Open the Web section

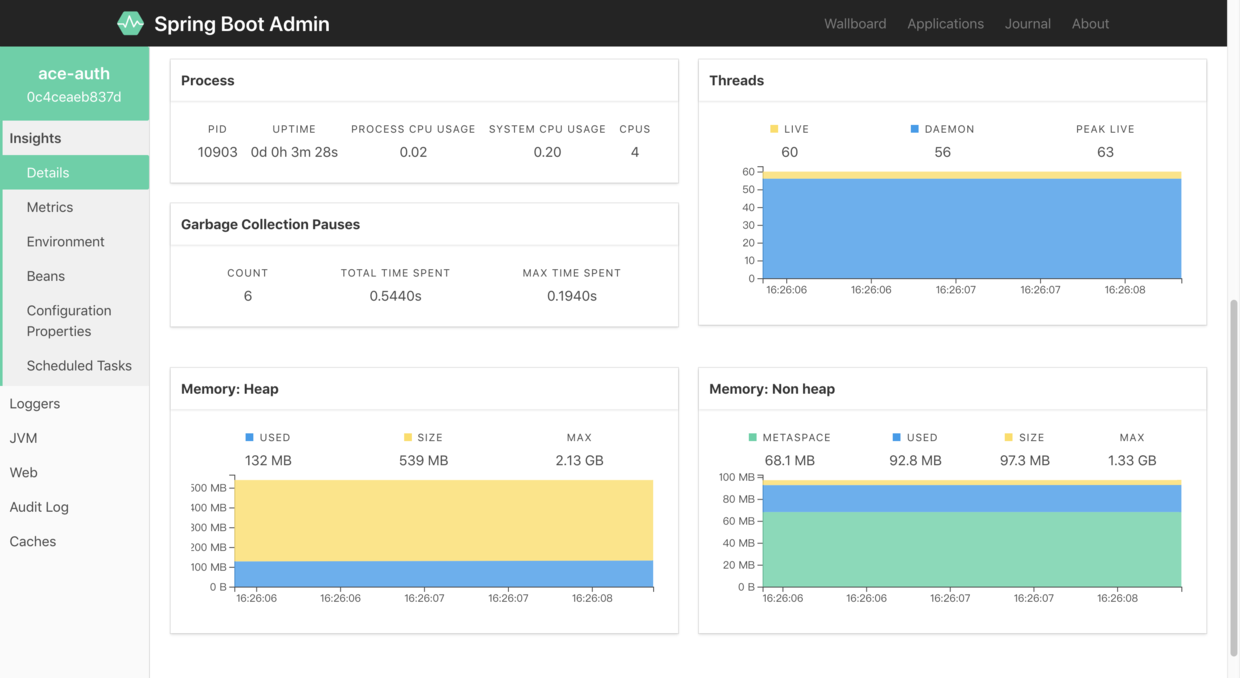[75, 472]
